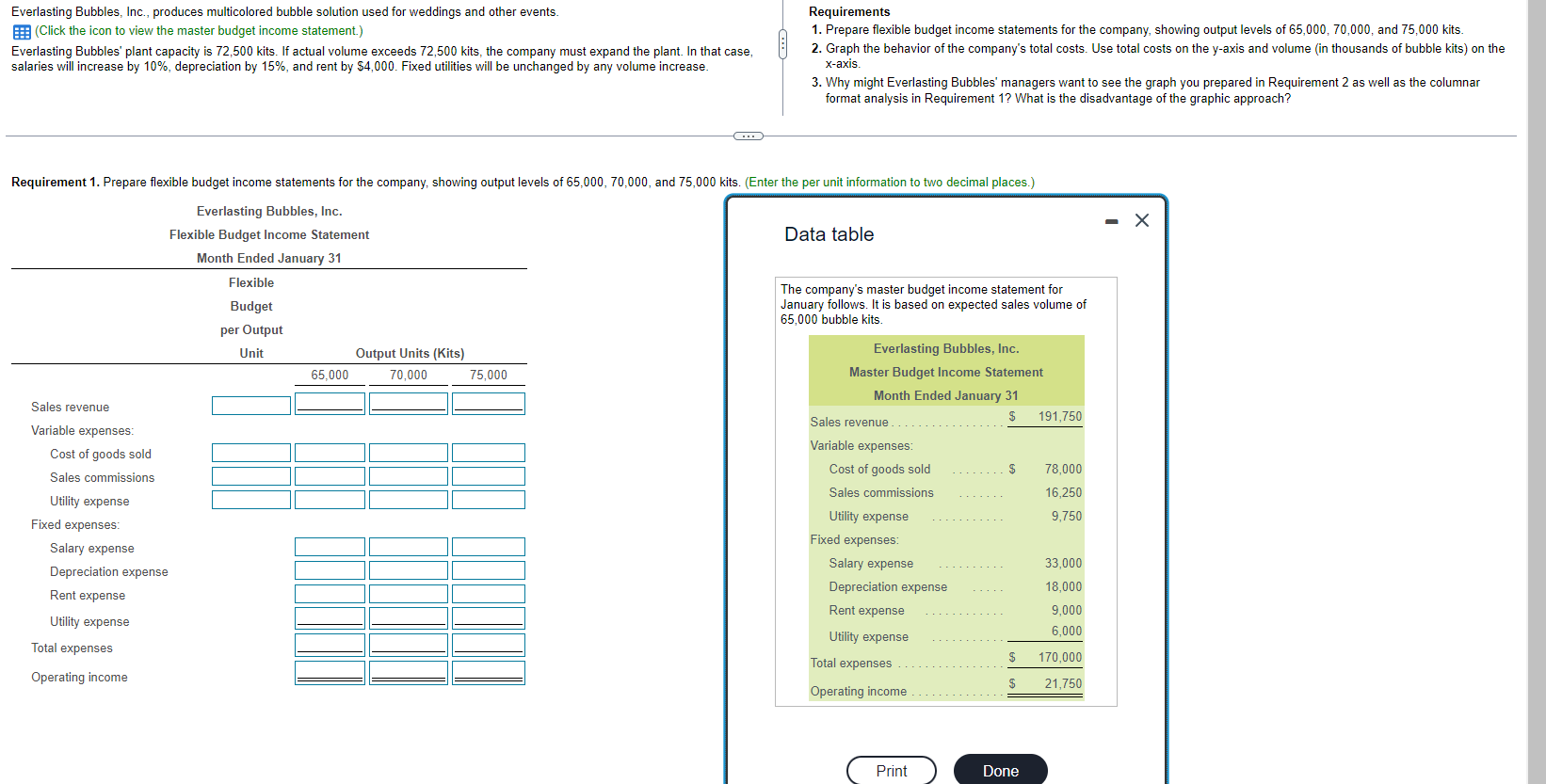Select Operating income field for 75,000 kits
Screen dimensions: 1546x784
(489, 673)
